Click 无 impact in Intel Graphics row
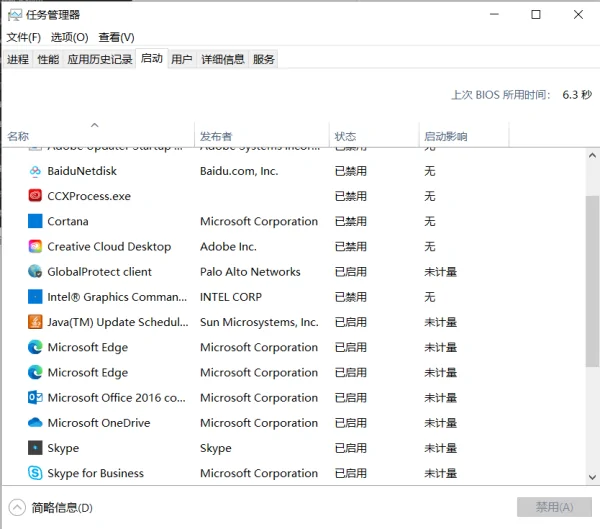The image size is (600, 529). (430, 297)
